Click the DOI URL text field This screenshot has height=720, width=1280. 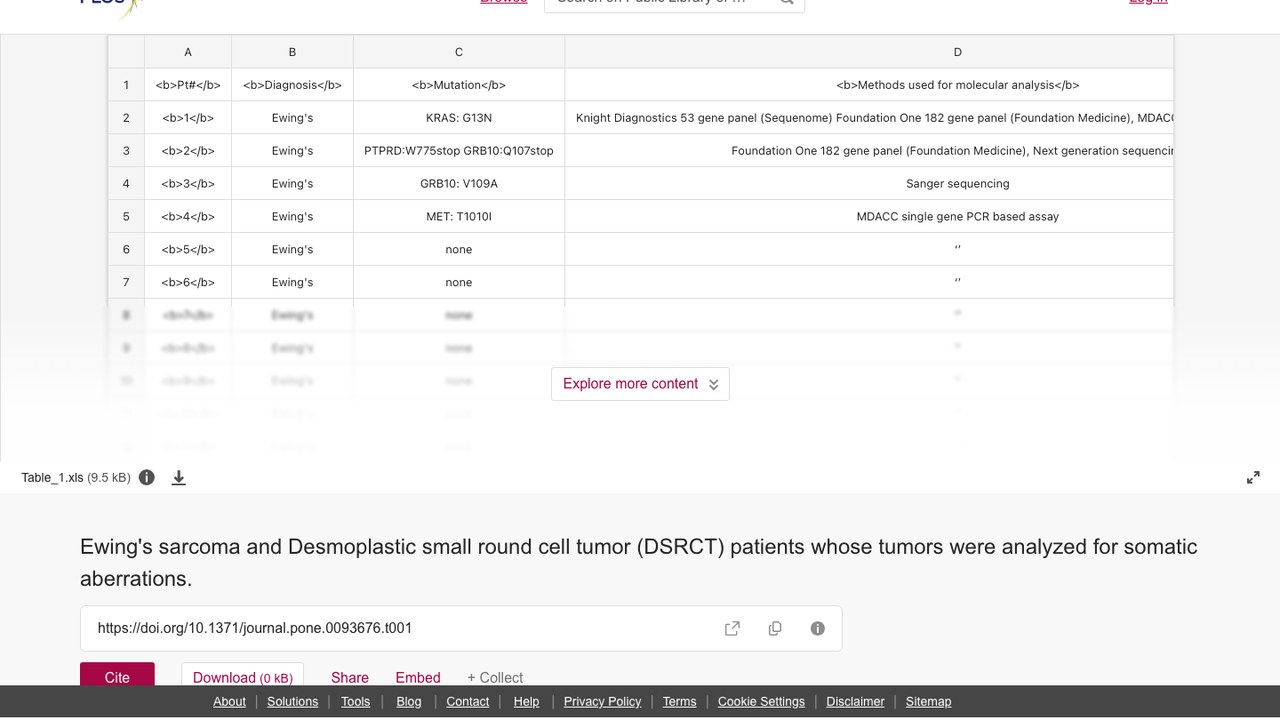400,628
